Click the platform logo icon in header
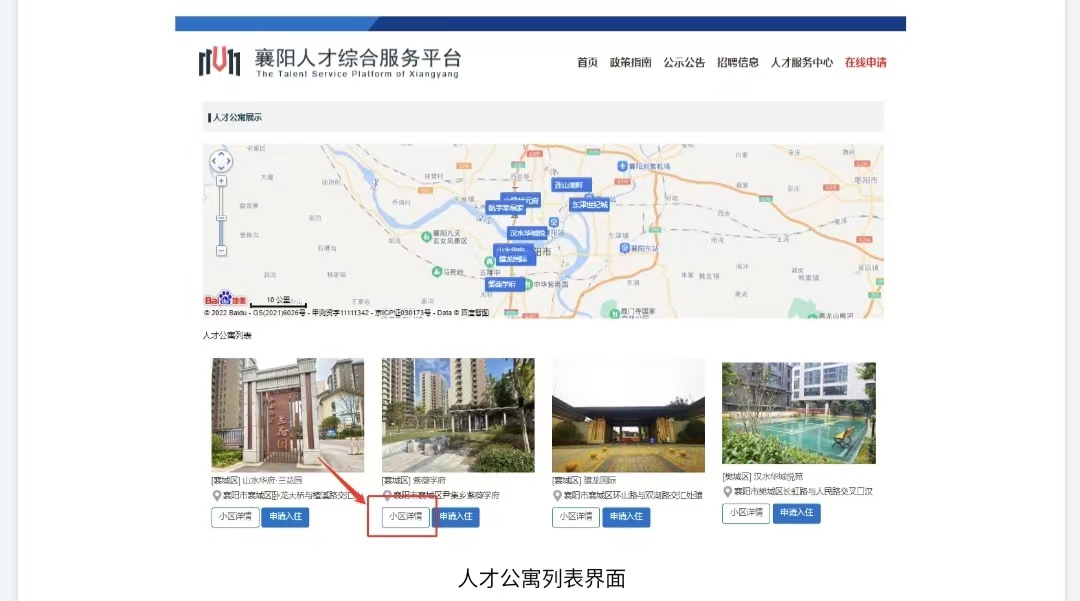This screenshot has height=601, width=1080. coord(219,62)
